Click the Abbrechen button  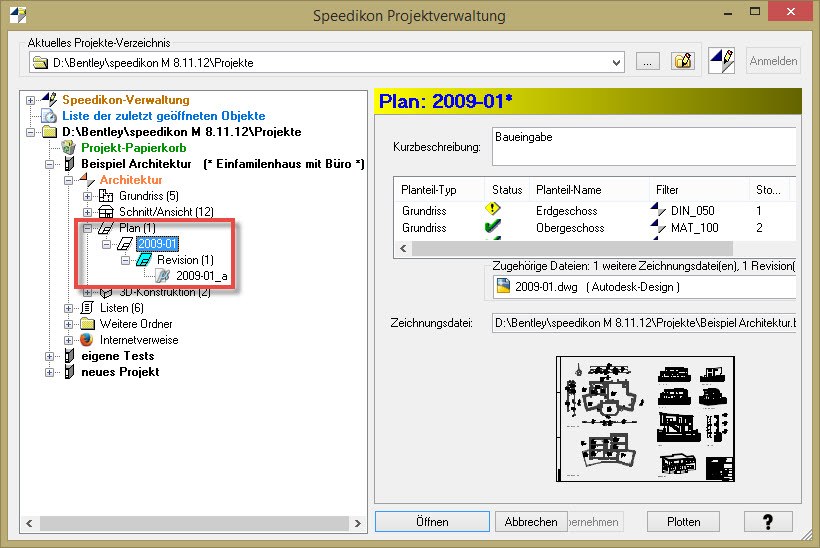[x=531, y=522]
